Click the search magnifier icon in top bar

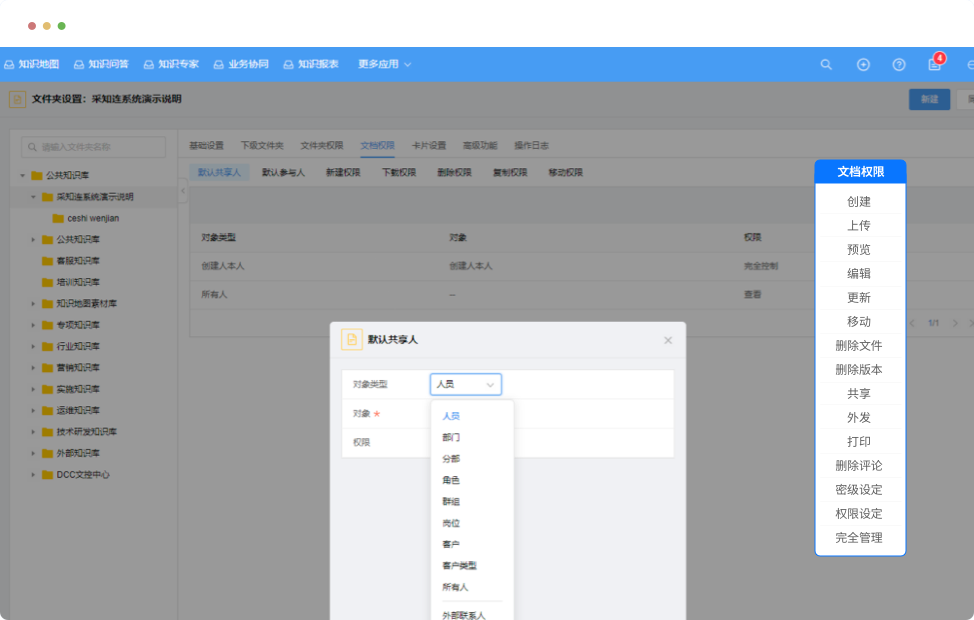point(826,64)
